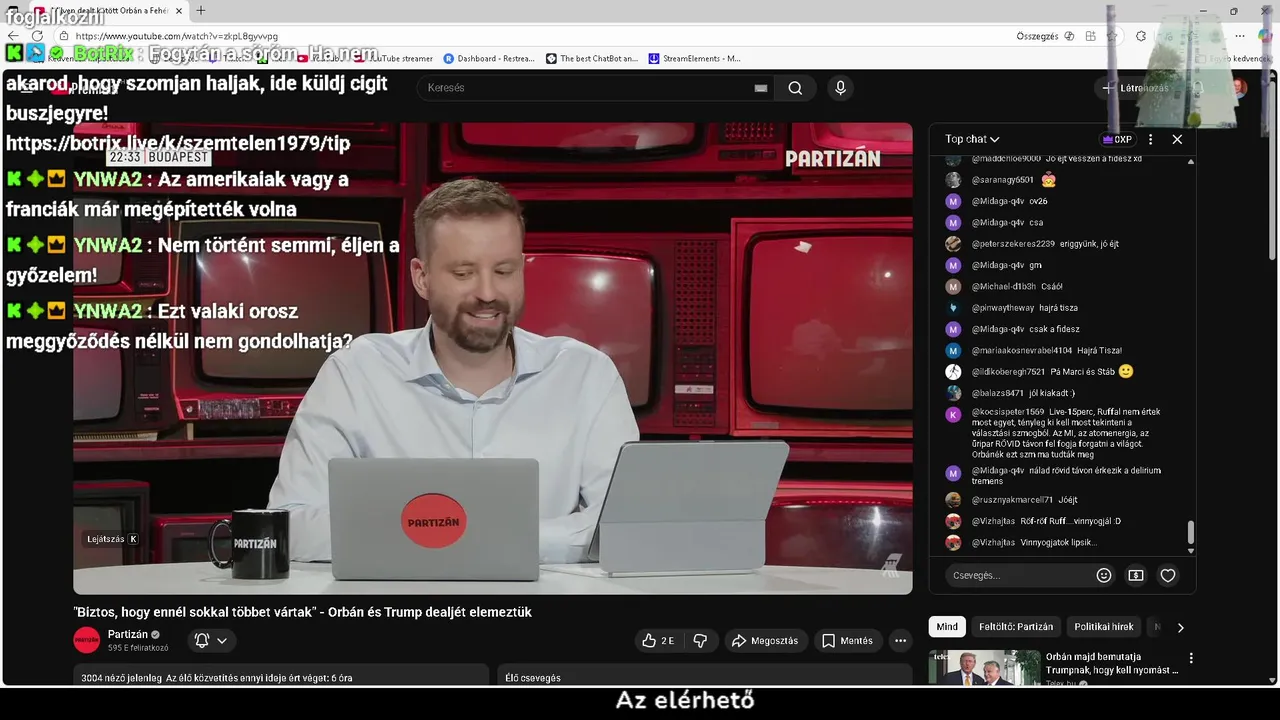Open the YouTube streamer bookmark

pyautogui.click(x=395, y=59)
